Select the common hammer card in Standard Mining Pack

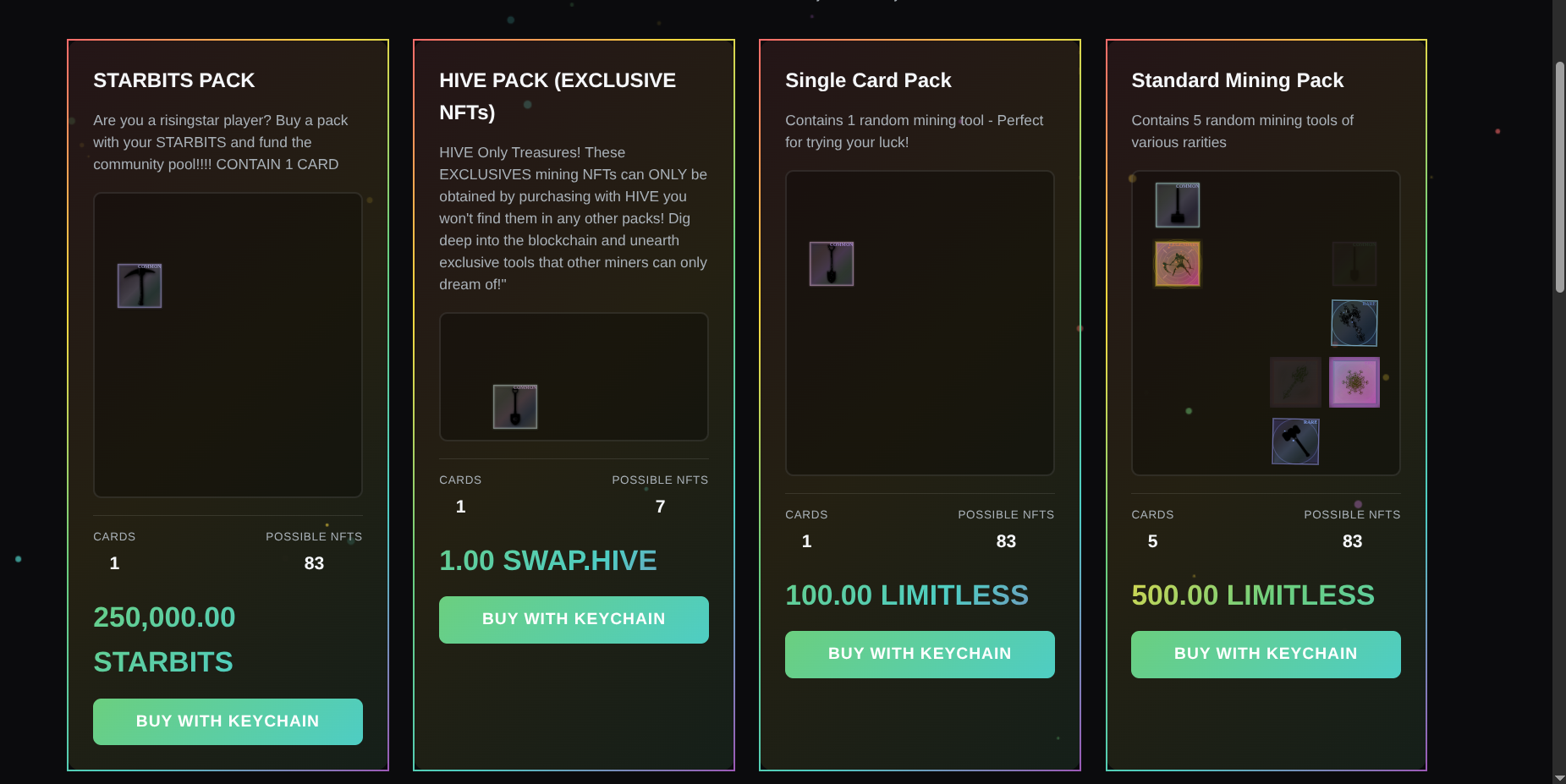click(x=1178, y=206)
